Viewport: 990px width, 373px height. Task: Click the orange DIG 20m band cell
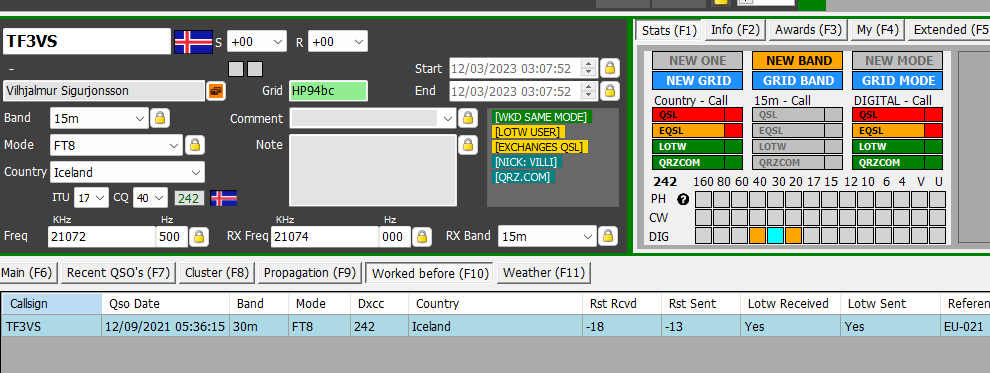tap(794, 236)
